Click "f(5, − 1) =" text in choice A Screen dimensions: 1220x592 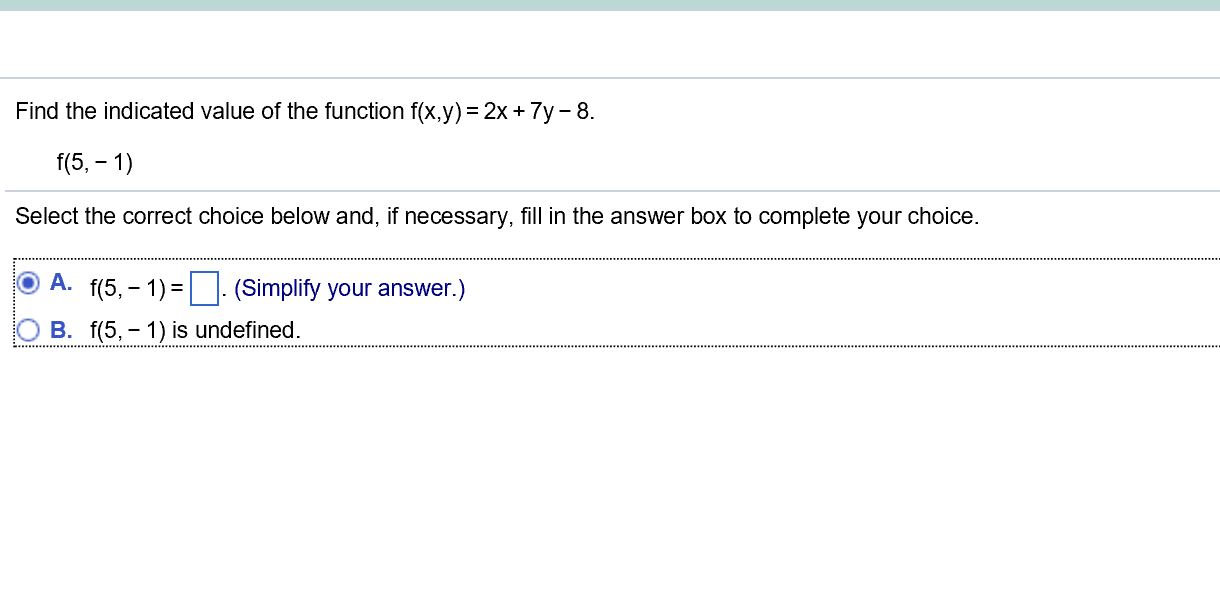(135, 289)
